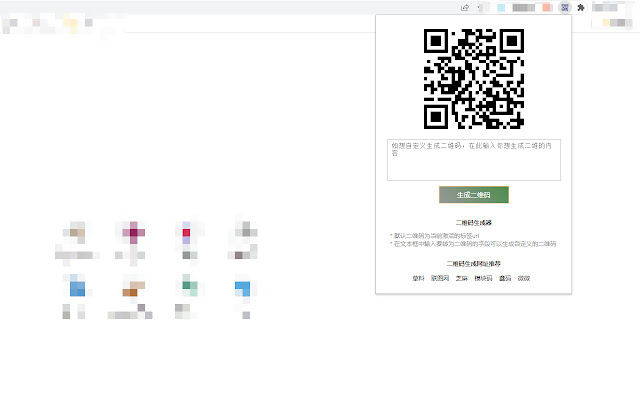640x400 pixels.
Task: Click the note about default QR code url
Action: [x=435, y=236]
